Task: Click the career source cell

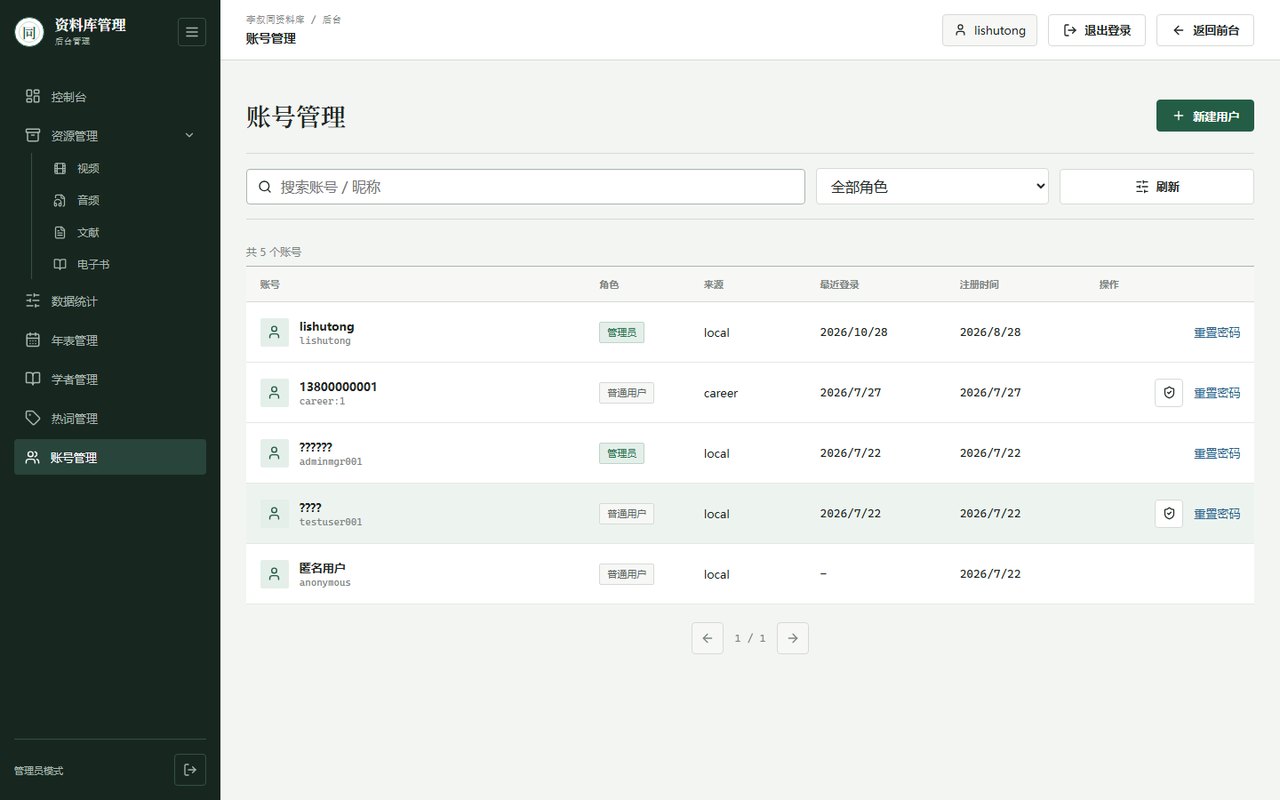Action: click(x=721, y=393)
